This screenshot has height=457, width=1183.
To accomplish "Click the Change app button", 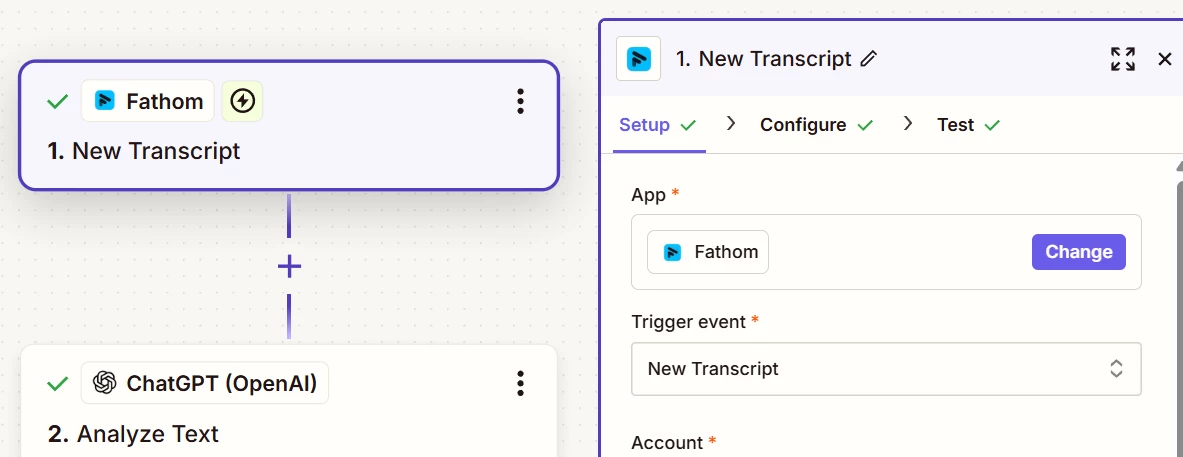I will click(1079, 252).
